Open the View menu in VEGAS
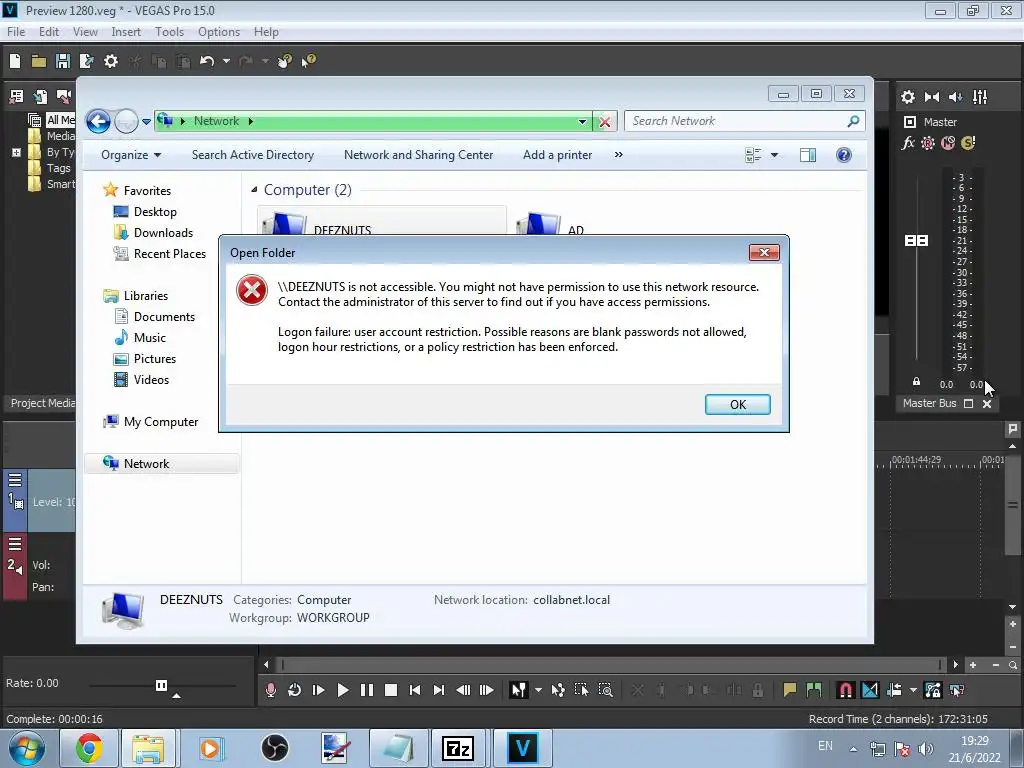1024x768 pixels. pos(85,31)
